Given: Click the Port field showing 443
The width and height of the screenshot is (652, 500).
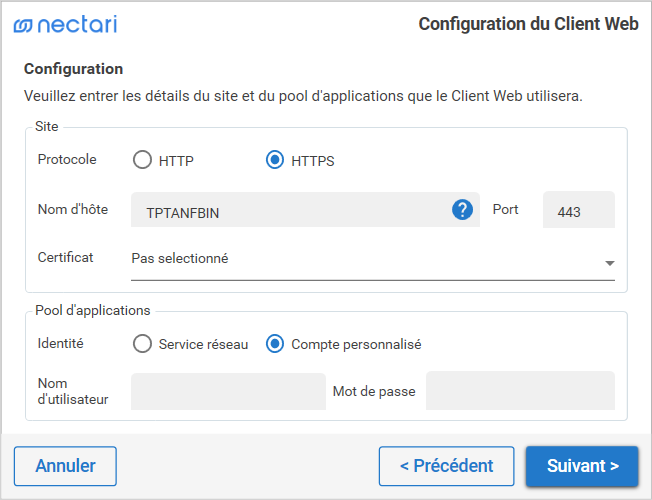Looking at the screenshot, I should pos(578,211).
